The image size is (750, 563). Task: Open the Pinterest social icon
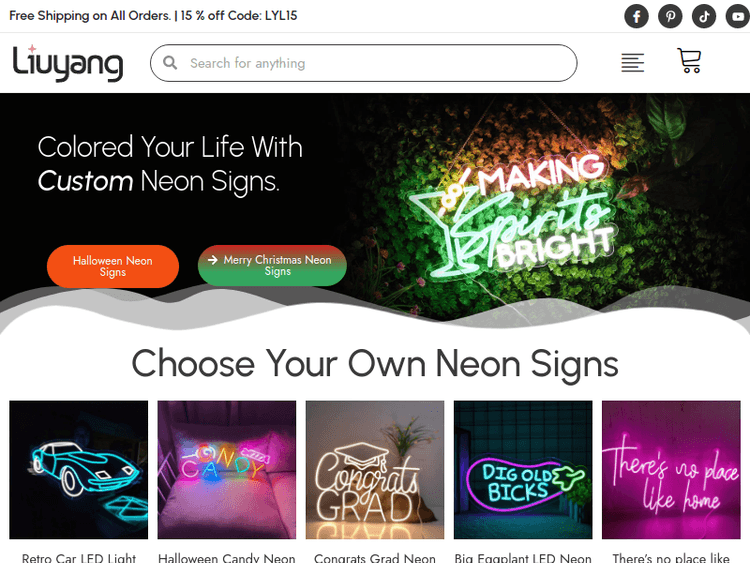(x=670, y=16)
